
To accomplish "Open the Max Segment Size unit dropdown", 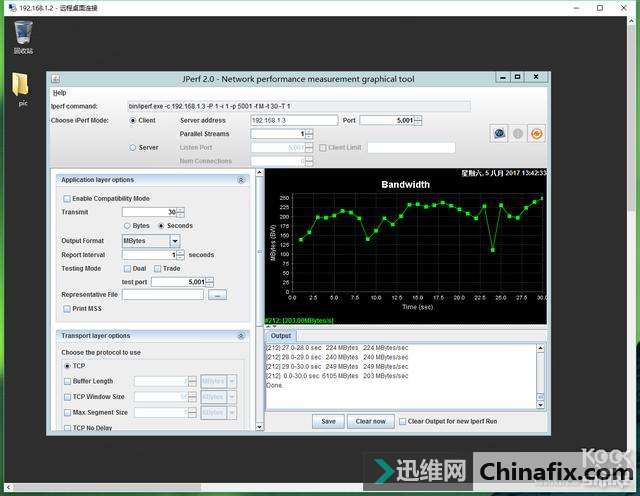I will click(x=232, y=413).
